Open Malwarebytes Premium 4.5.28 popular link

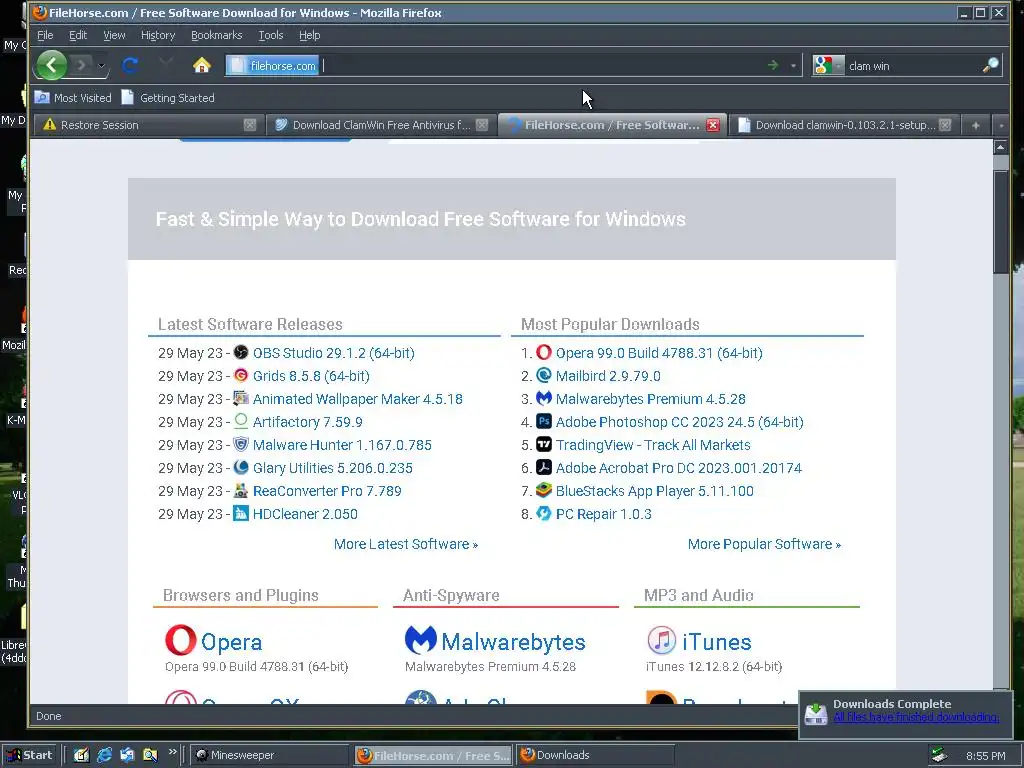pyautogui.click(x=650, y=399)
